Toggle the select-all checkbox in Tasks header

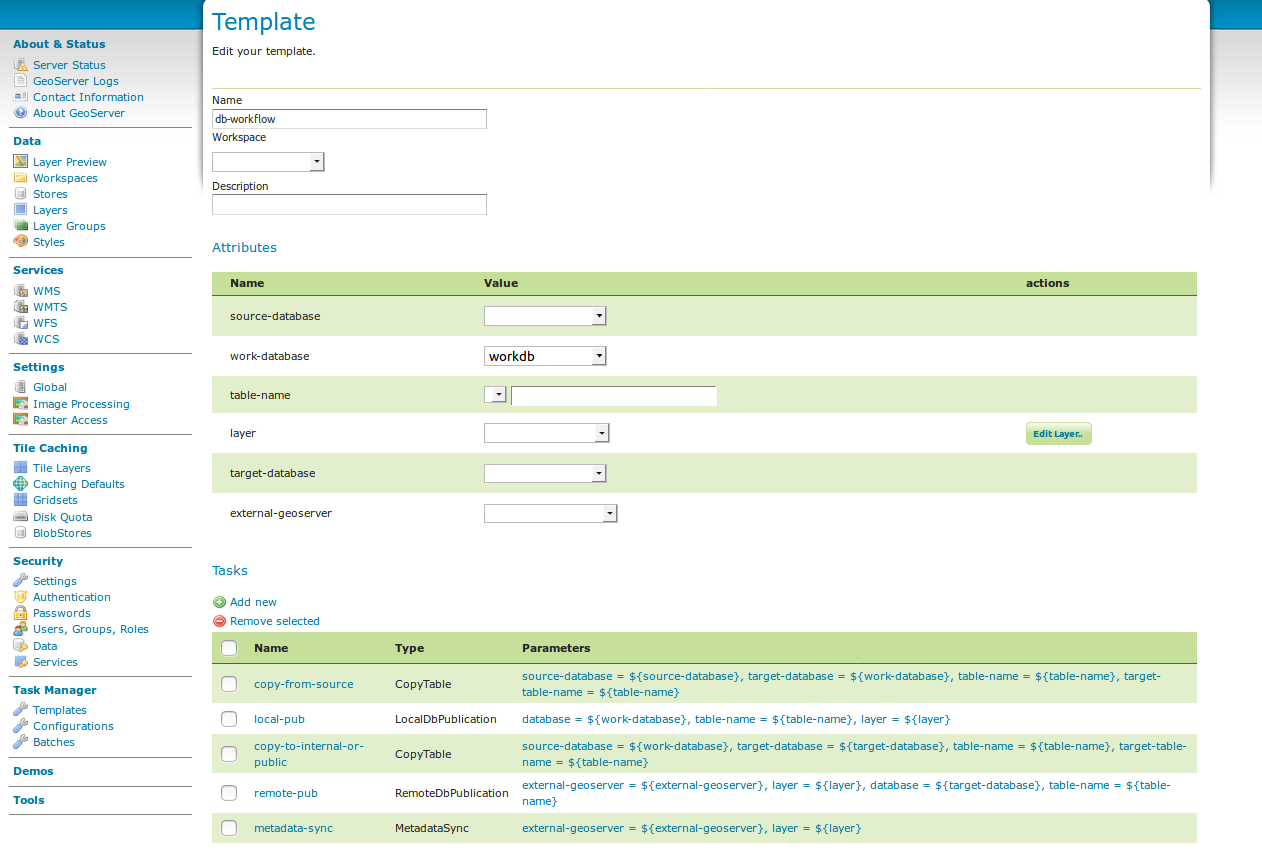[x=229, y=648]
